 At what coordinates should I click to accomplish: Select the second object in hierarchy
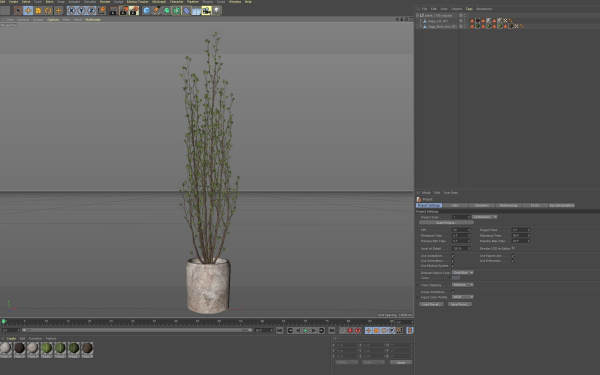pyautogui.click(x=438, y=21)
